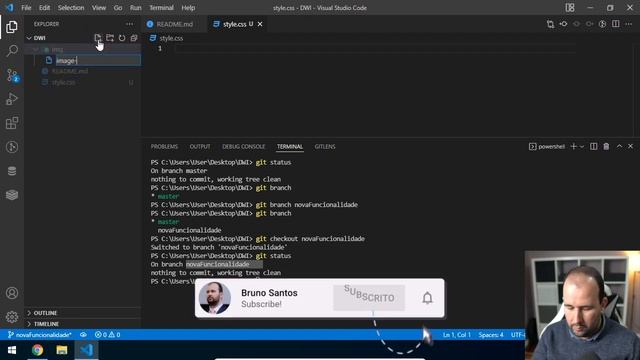Select style.css in the Explorer tree

tap(64, 82)
